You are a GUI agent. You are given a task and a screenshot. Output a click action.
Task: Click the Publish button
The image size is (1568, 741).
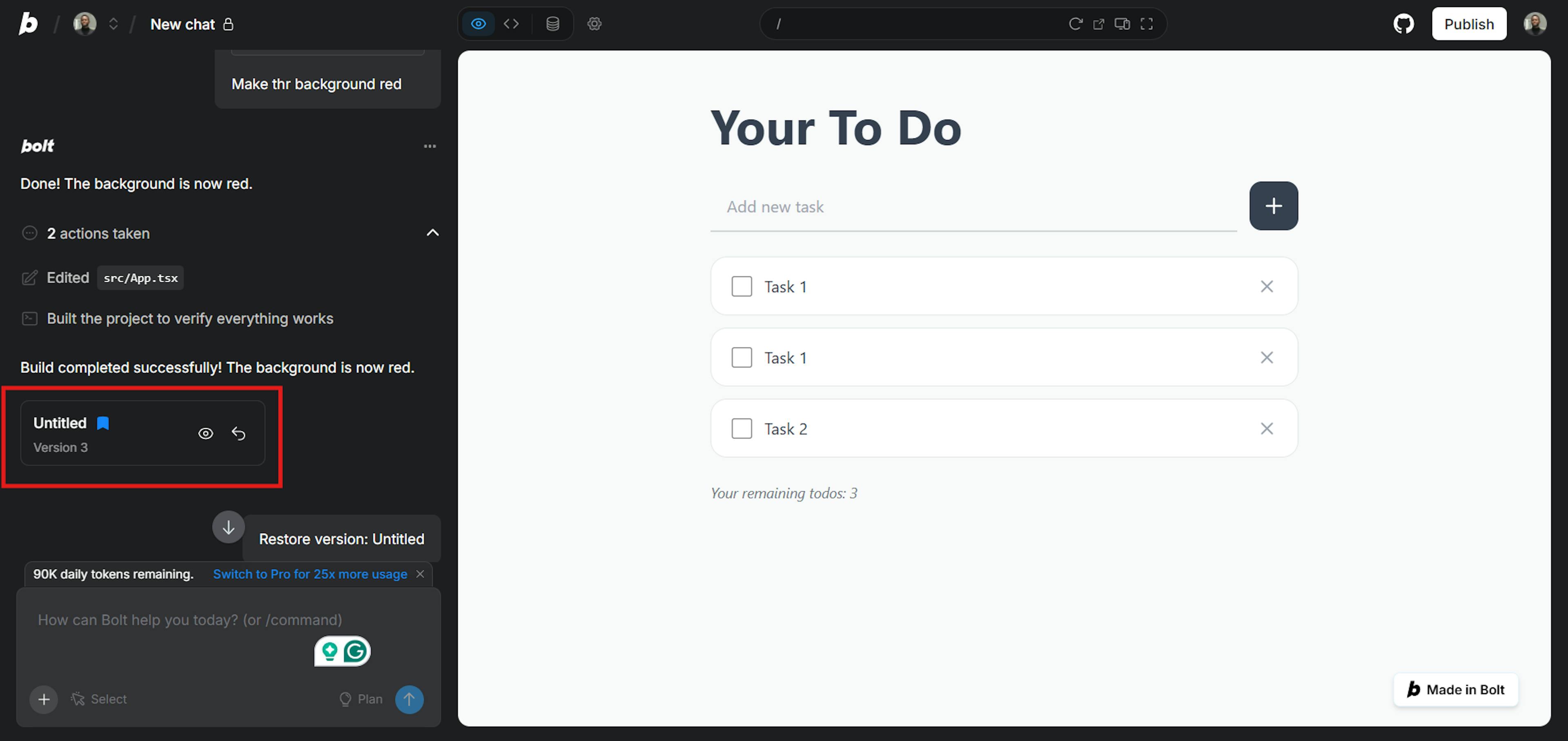click(x=1468, y=24)
